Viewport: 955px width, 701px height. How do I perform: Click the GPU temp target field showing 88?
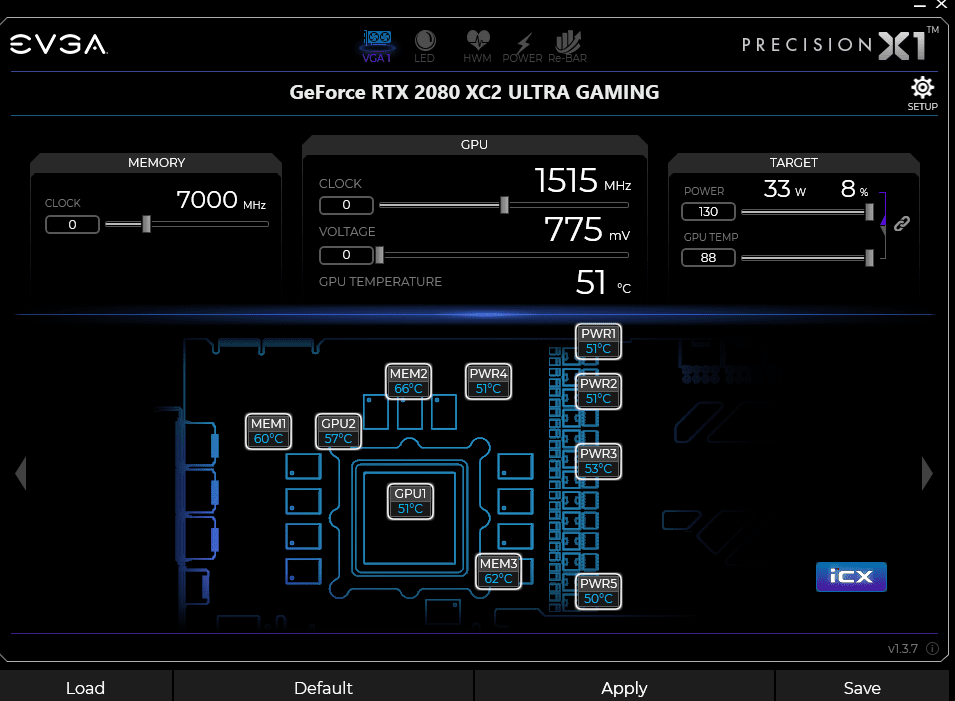[x=708, y=258]
